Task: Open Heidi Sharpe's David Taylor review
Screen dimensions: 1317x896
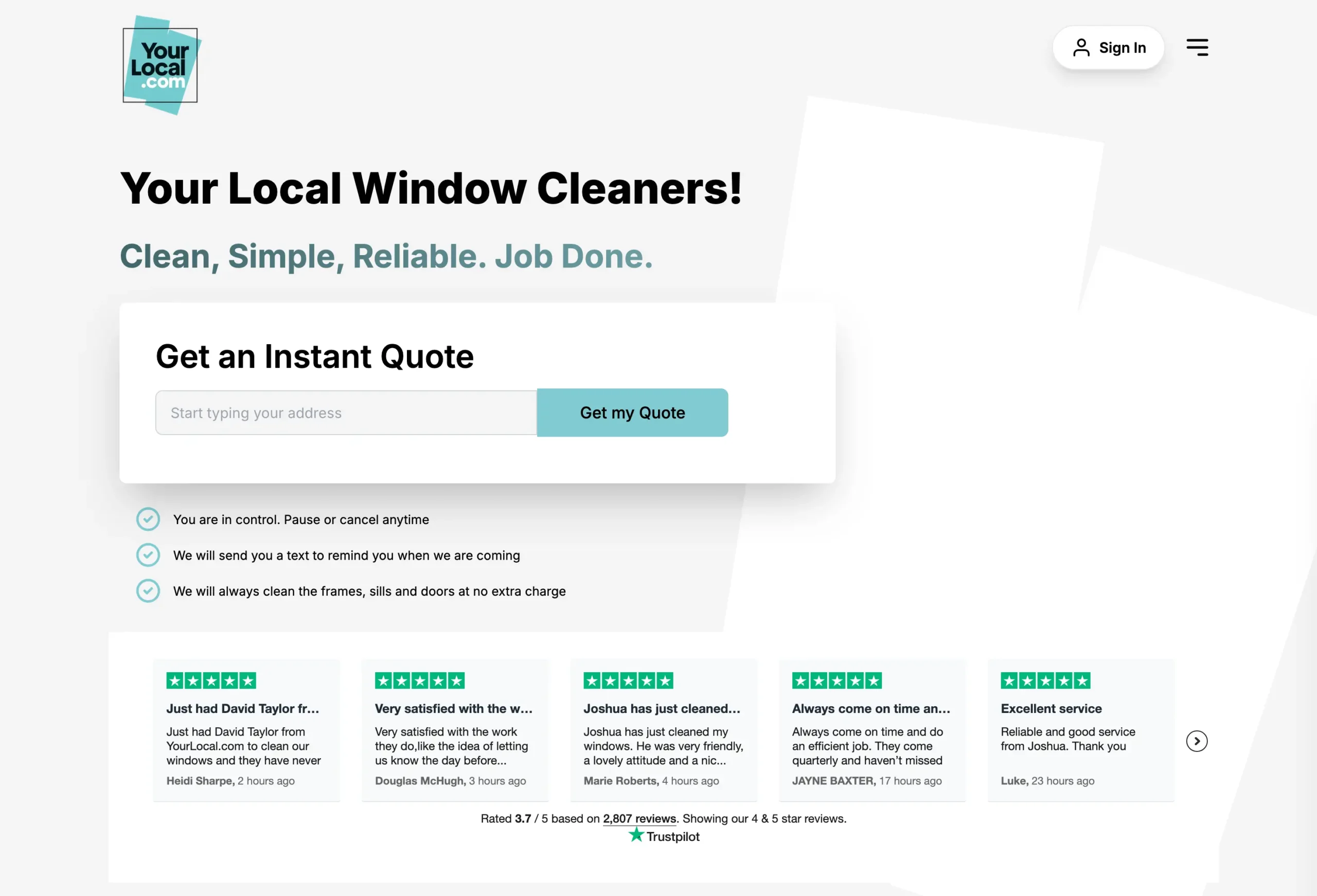Action: (242, 708)
